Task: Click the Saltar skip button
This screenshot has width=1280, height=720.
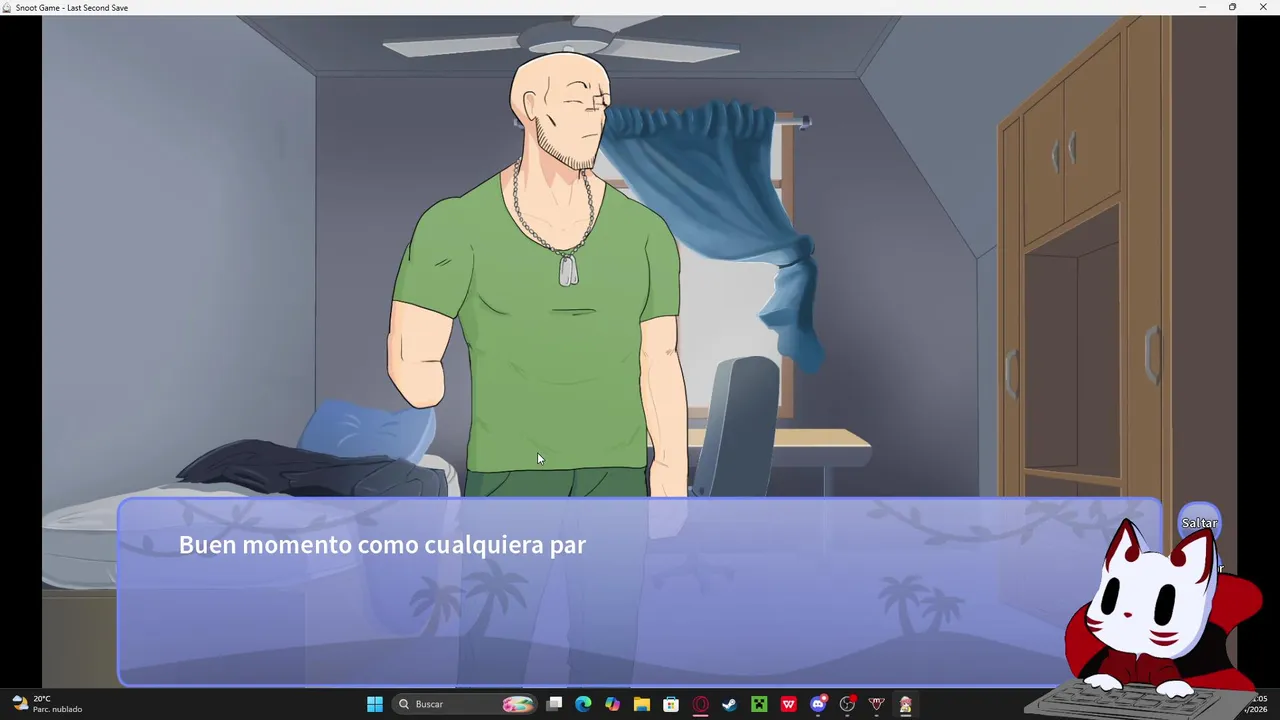Action: 1199,523
